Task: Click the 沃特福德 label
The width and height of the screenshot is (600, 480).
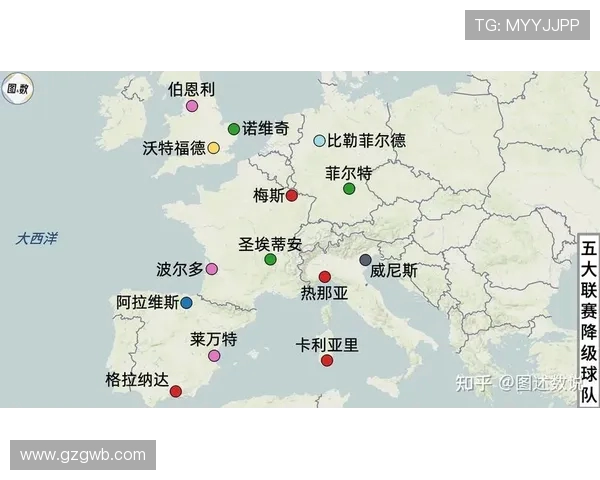Action: [174, 148]
